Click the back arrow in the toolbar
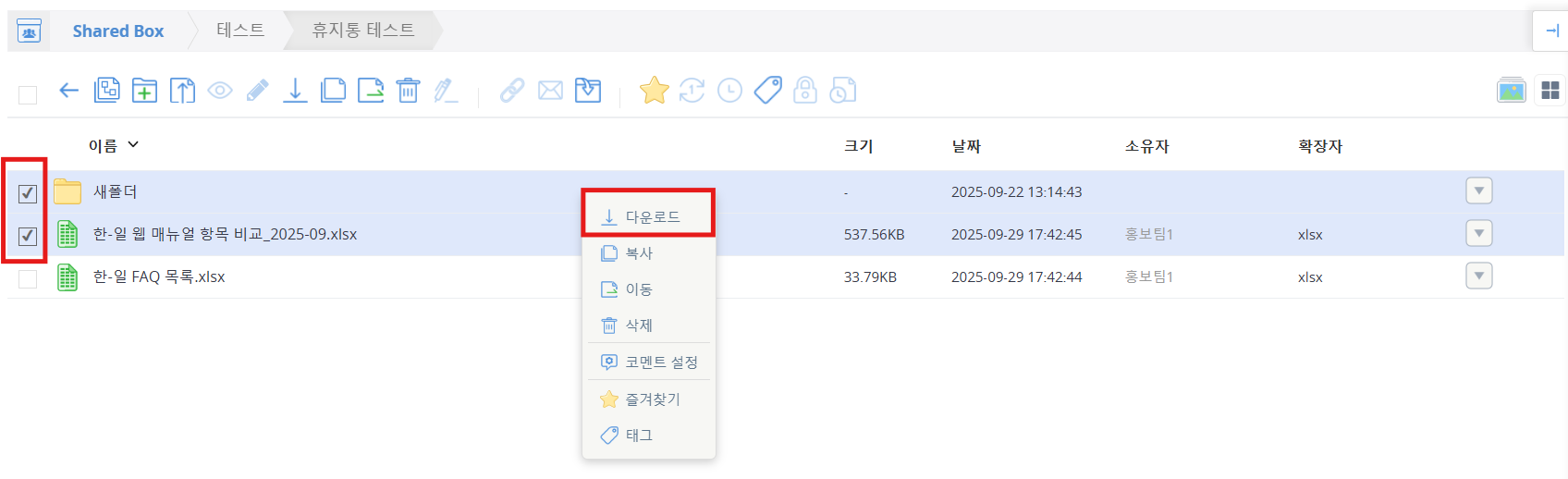Image resolution: width=1568 pixels, height=479 pixels. tap(68, 91)
